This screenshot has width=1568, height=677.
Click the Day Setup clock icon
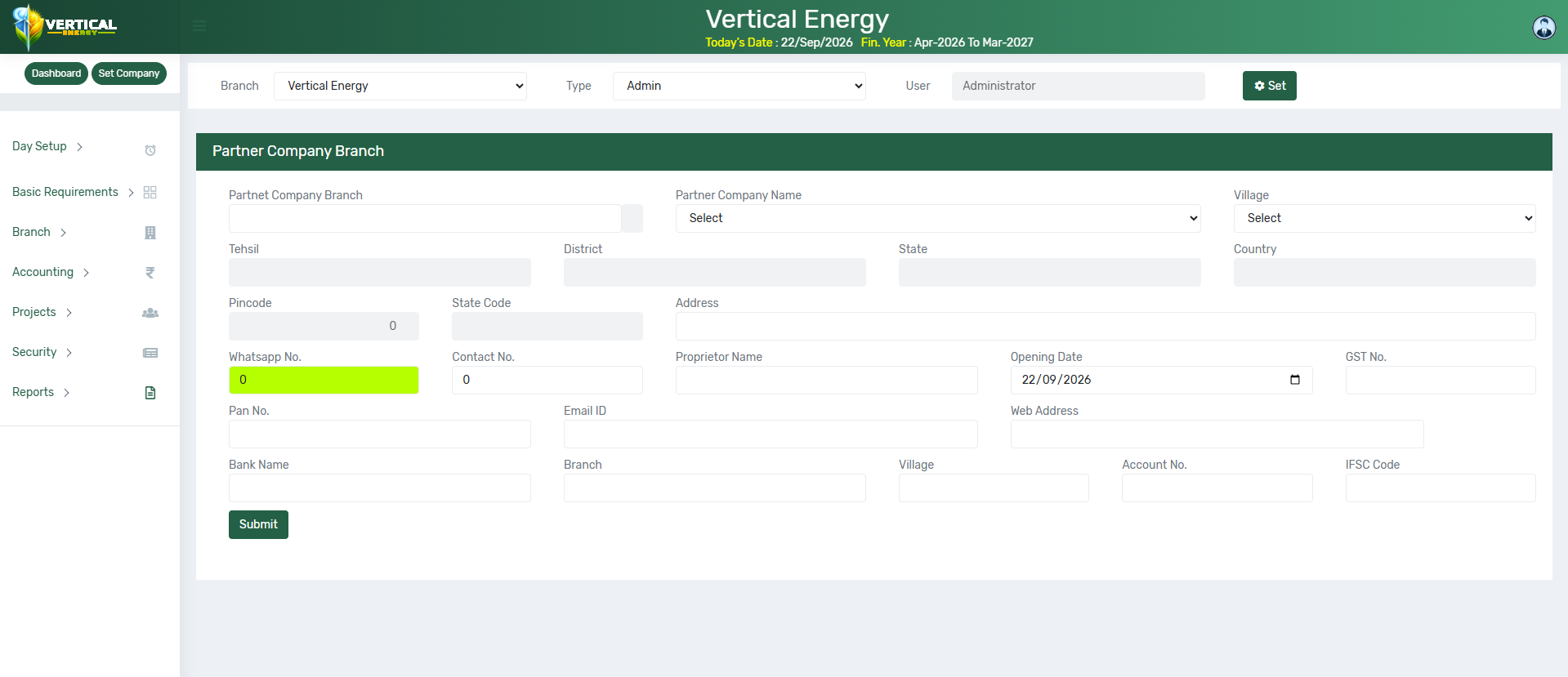(x=150, y=150)
